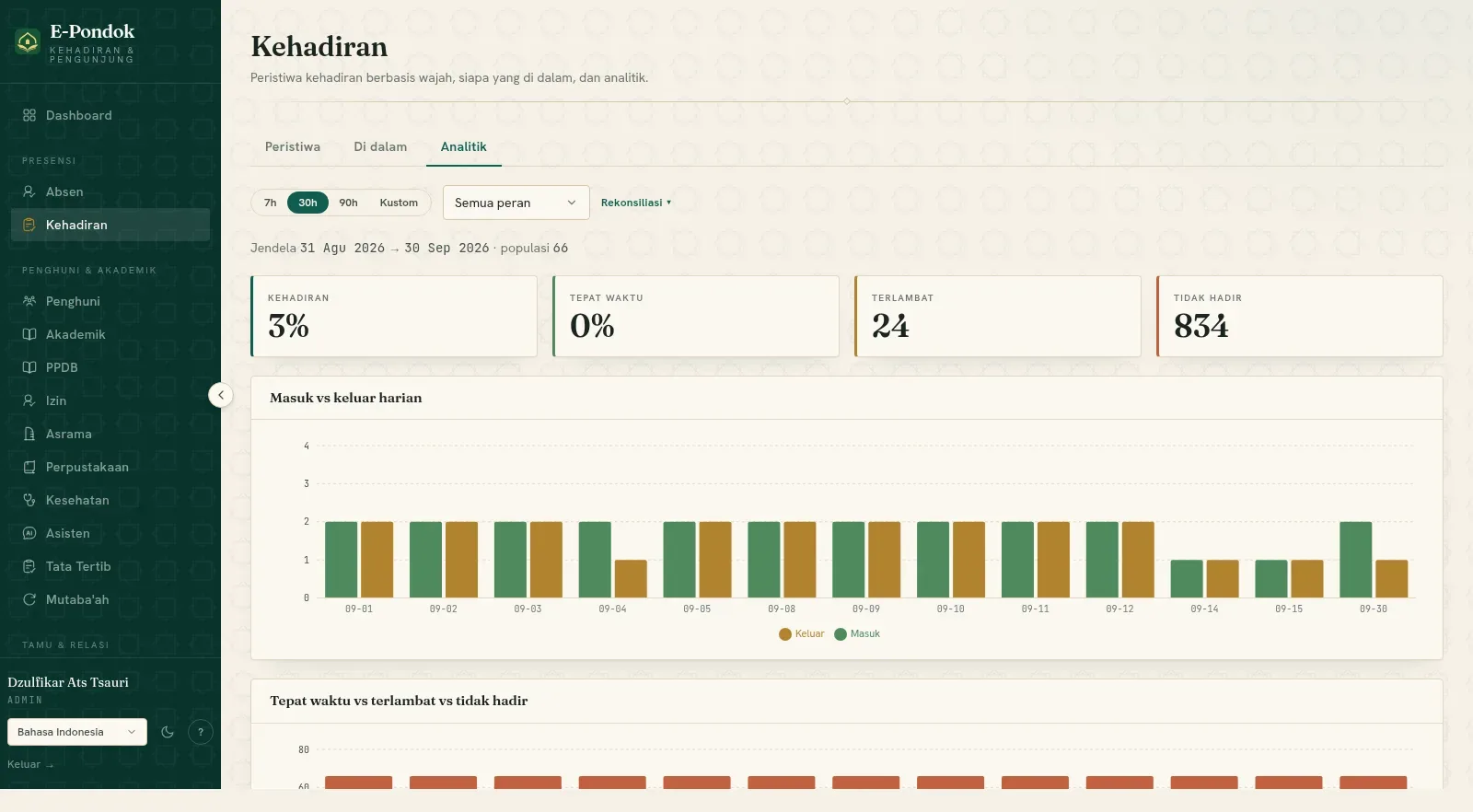Launch the Asisten AI page
1473x812 pixels.
tap(110, 533)
